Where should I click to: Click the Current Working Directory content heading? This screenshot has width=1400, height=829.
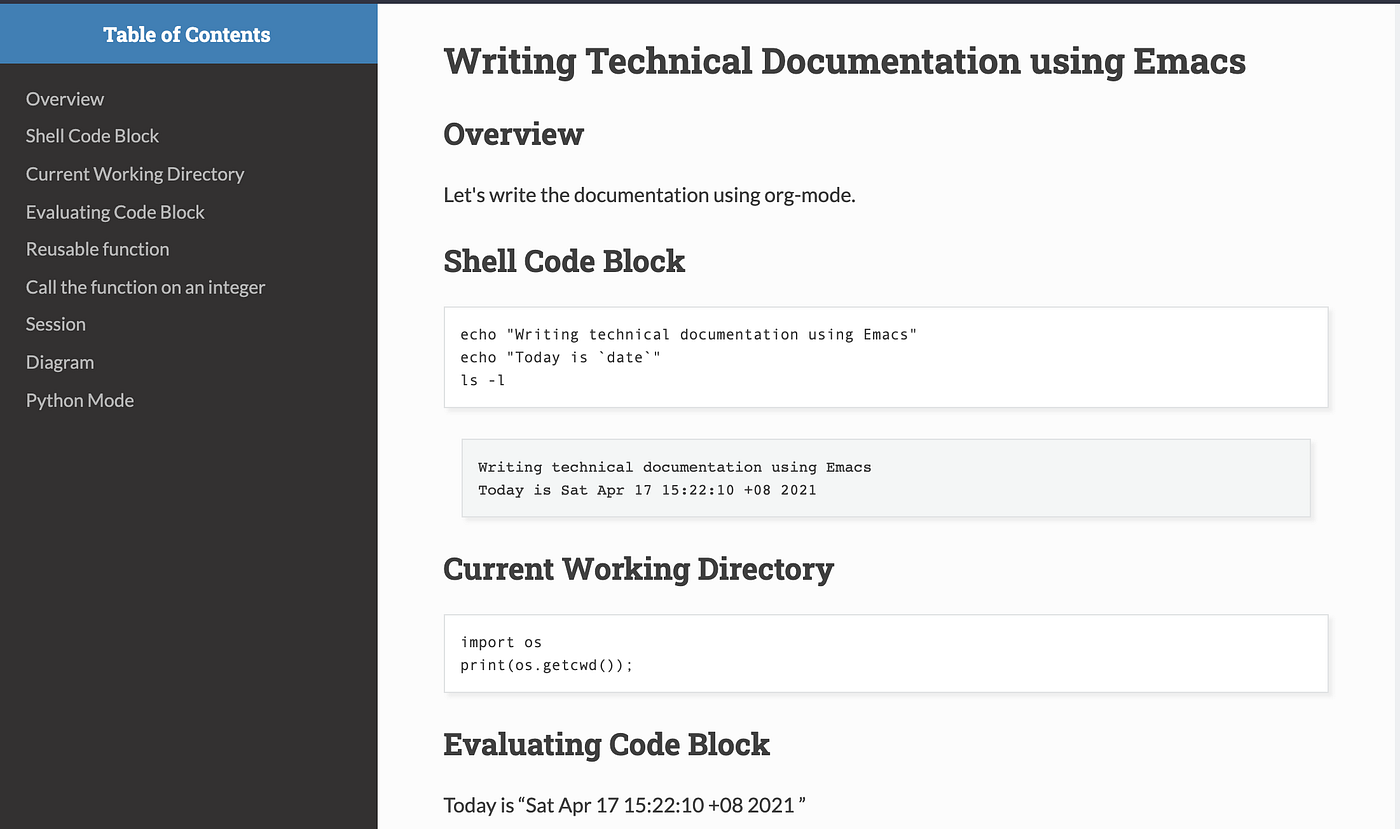[x=638, y=569]
